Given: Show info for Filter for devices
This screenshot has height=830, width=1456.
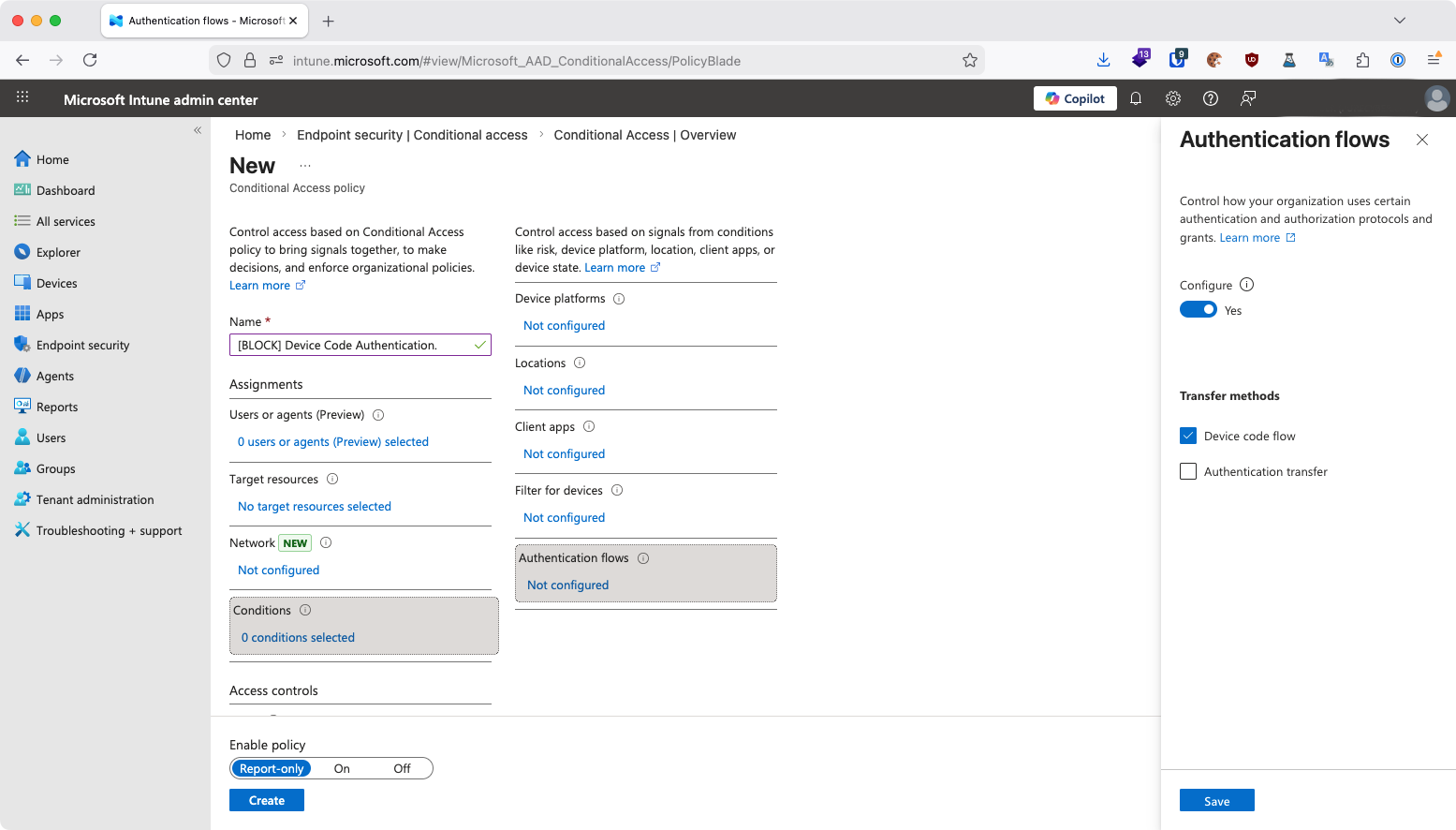Looking at the screenshot, I should pos(617,490).
